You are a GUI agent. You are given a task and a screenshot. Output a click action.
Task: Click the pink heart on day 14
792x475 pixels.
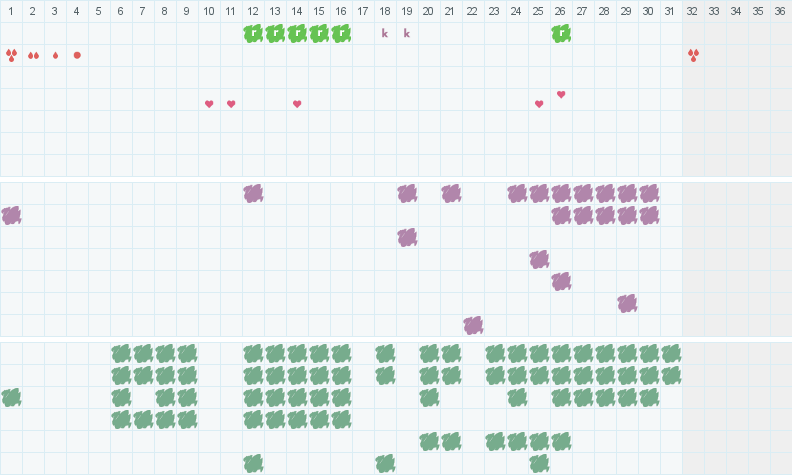[297, 104]
